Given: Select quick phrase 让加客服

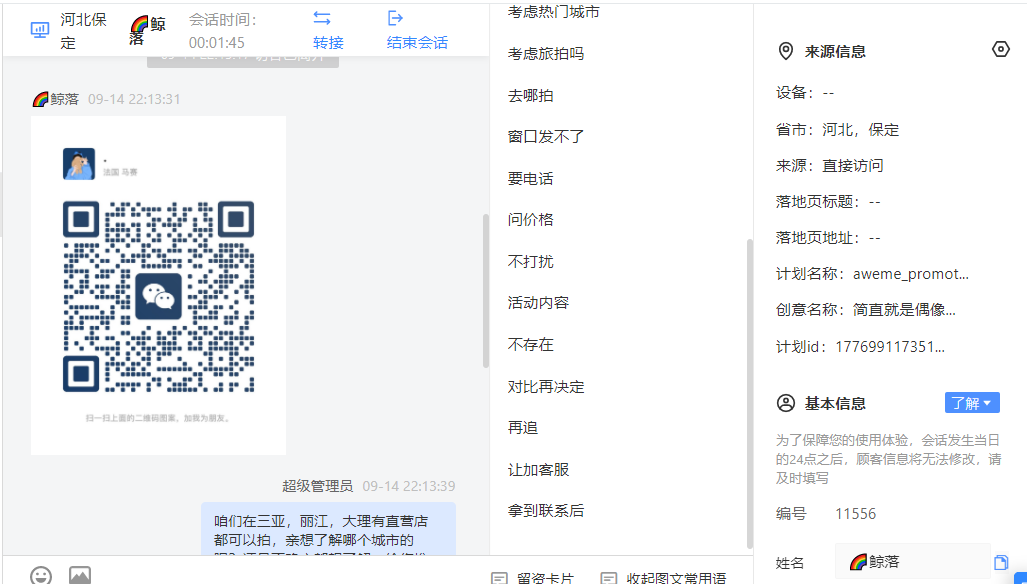Looking at the screenshot, I should click(538, 469).
